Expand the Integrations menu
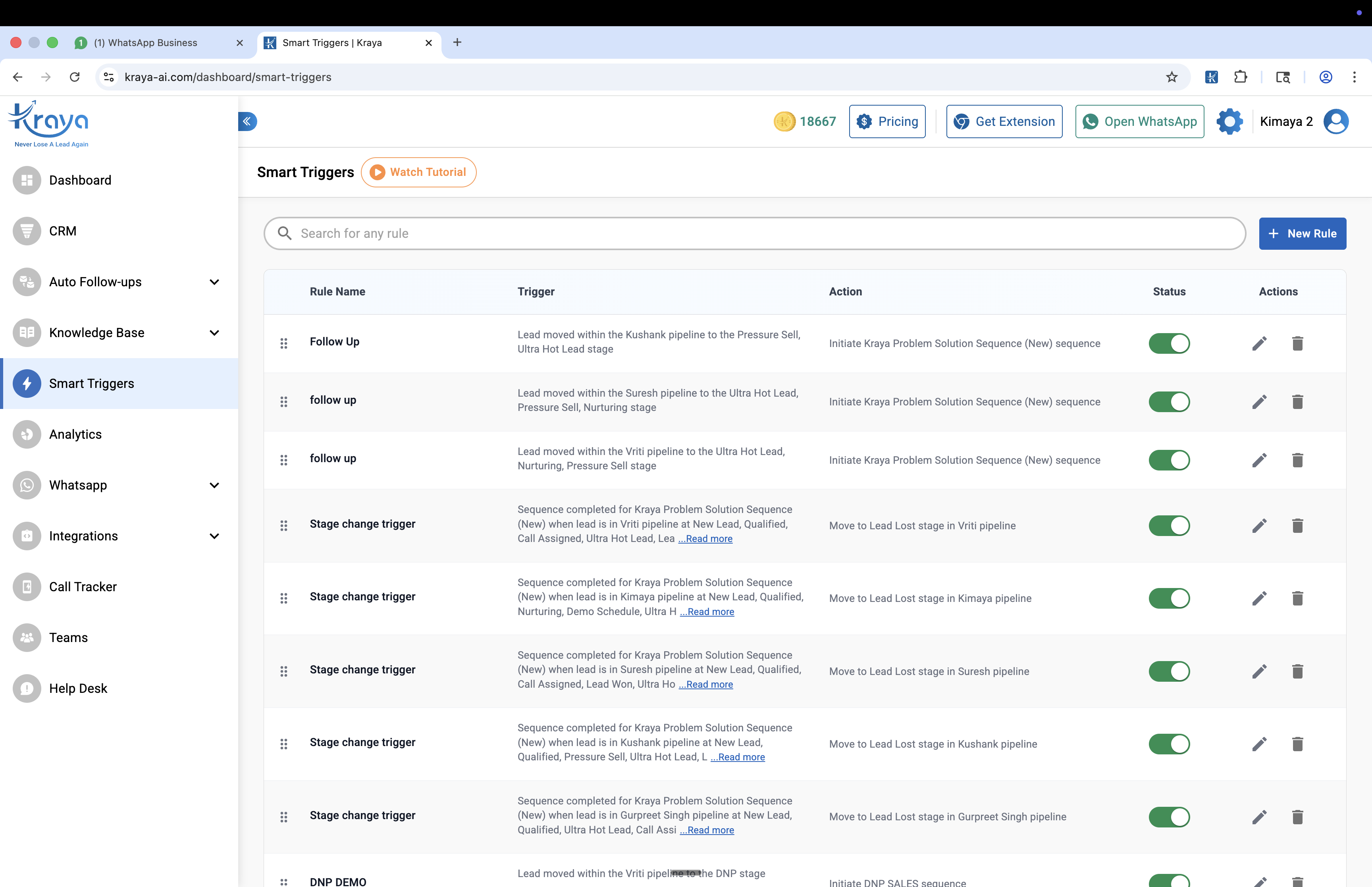The width and height of the screenshot is (1372, 887). (214, 536)
